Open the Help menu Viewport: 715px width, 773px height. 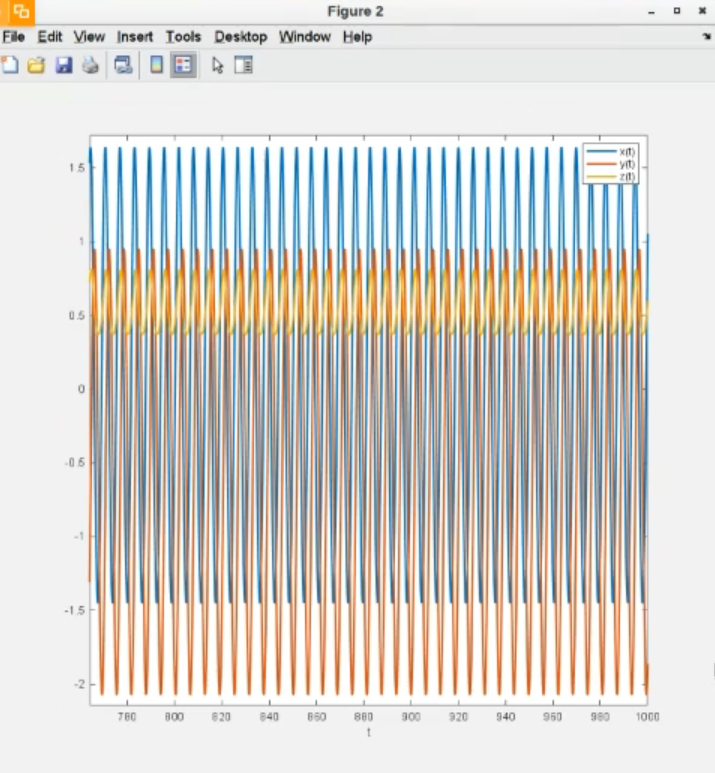pos(357,37)
